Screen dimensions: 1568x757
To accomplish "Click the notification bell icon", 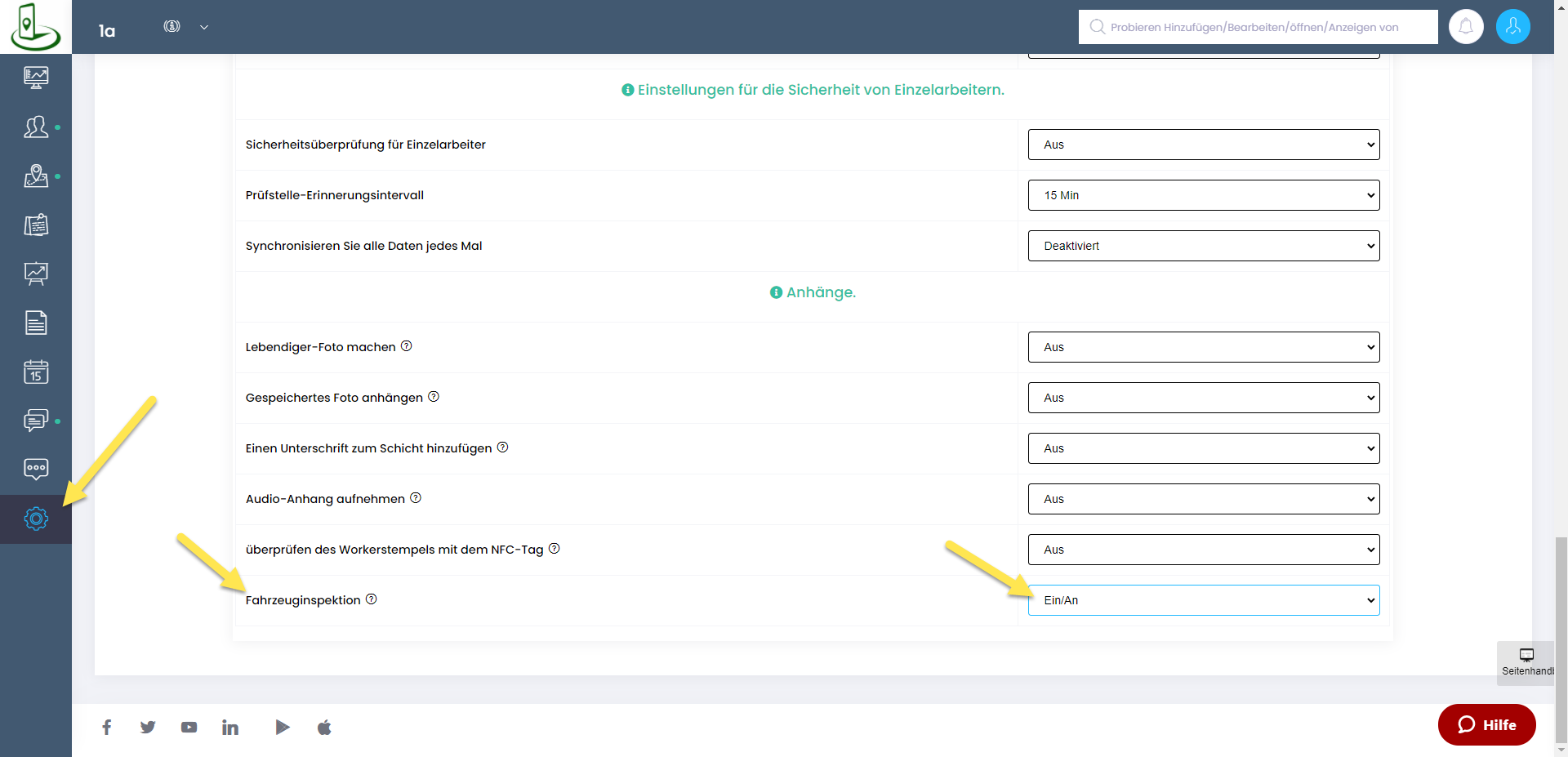I will [1466, 27].
